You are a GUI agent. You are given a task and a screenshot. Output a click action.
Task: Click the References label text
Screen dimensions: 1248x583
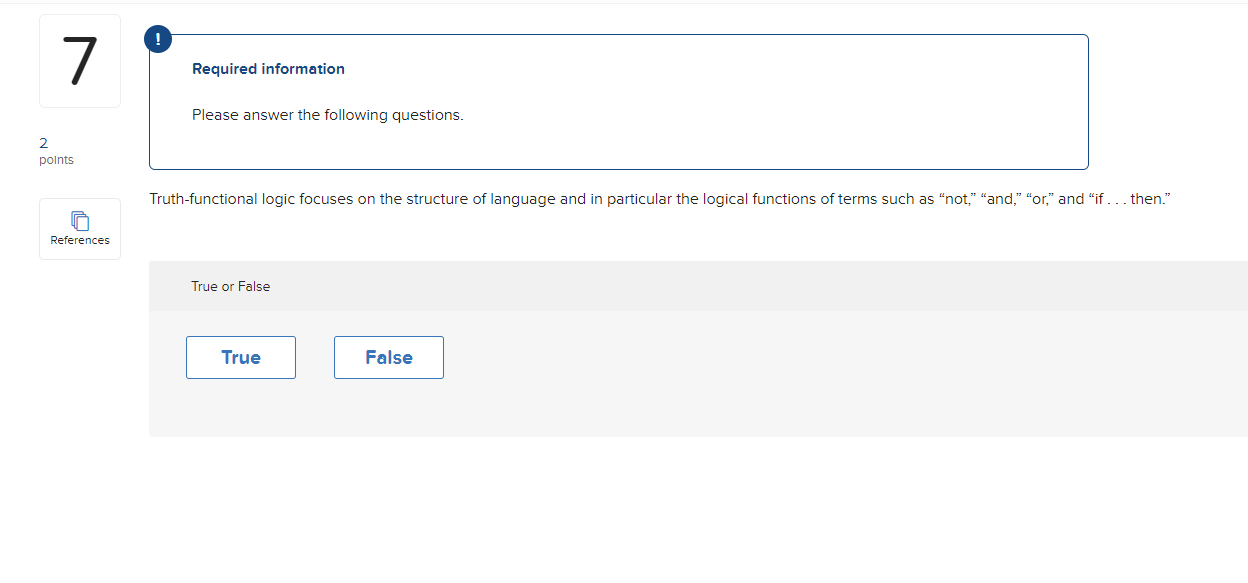[x=80, y=240]
